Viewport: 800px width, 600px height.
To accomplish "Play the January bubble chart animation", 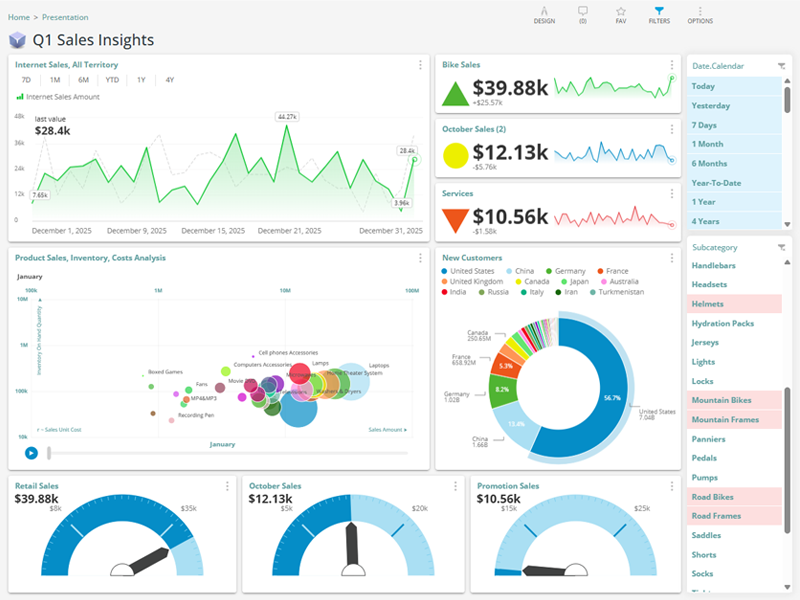I will point(31,453).
